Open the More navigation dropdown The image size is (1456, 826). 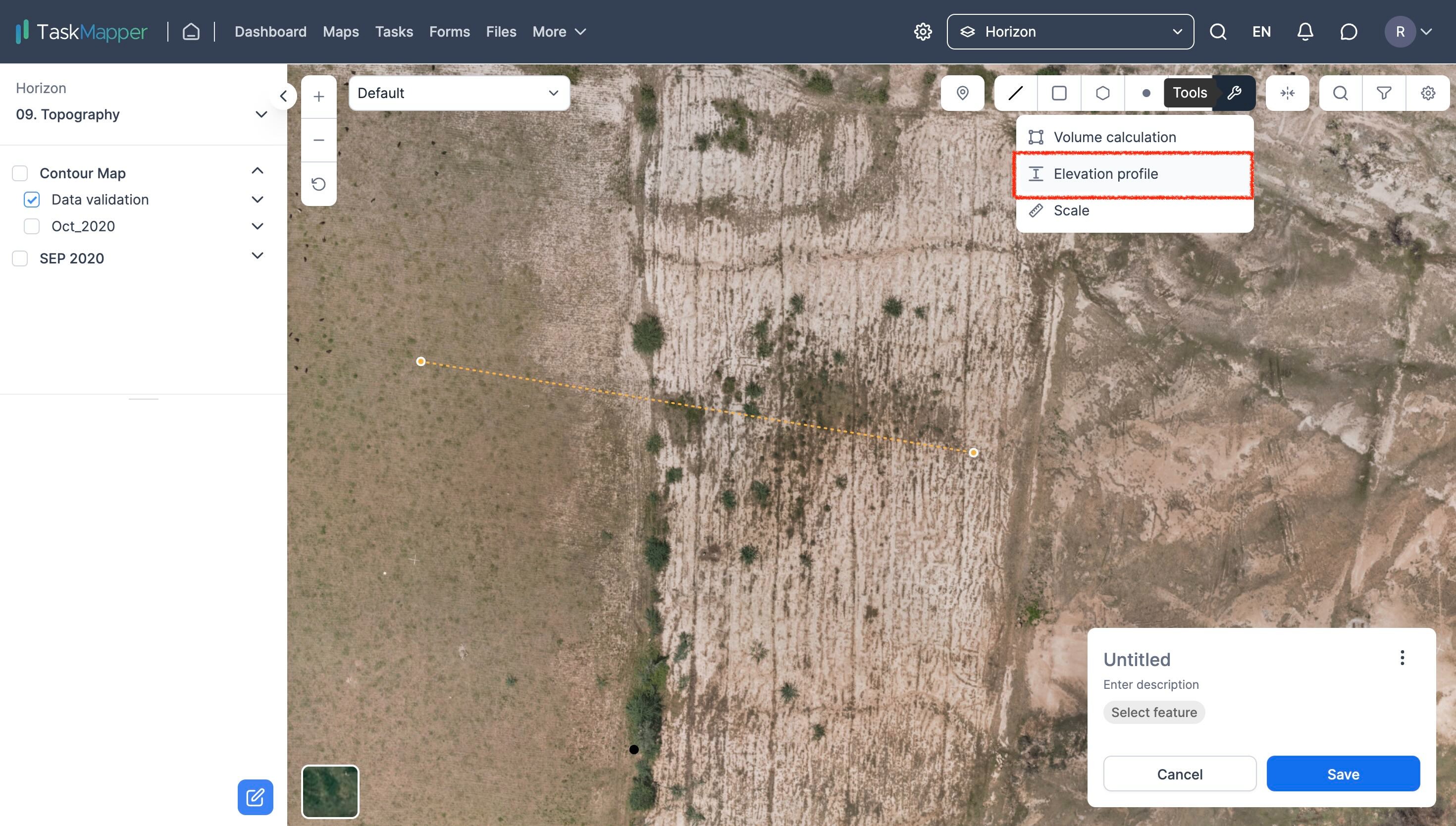point(559,32)
